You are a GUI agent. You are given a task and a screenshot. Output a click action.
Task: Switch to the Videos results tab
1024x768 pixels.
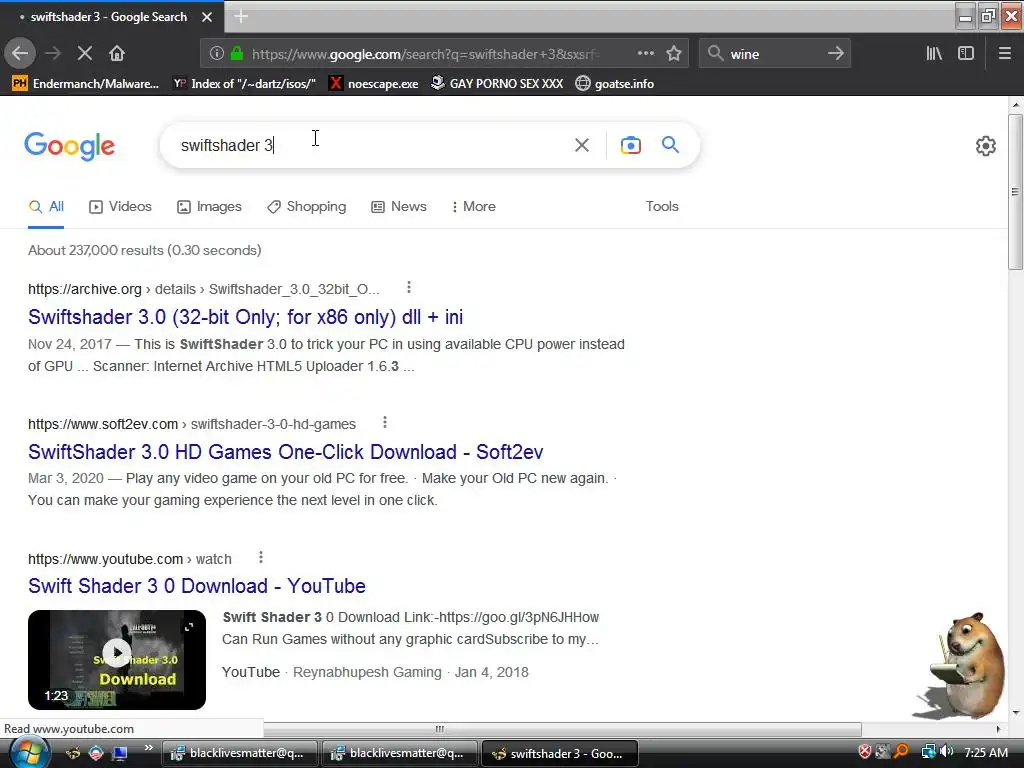[120, 206]
